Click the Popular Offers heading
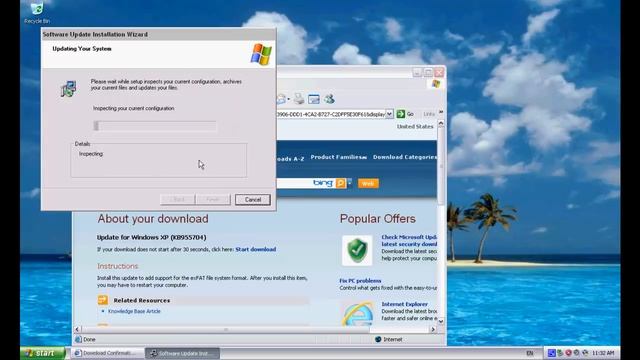Screen dimensions: 640x360 (x=378, y=219)
